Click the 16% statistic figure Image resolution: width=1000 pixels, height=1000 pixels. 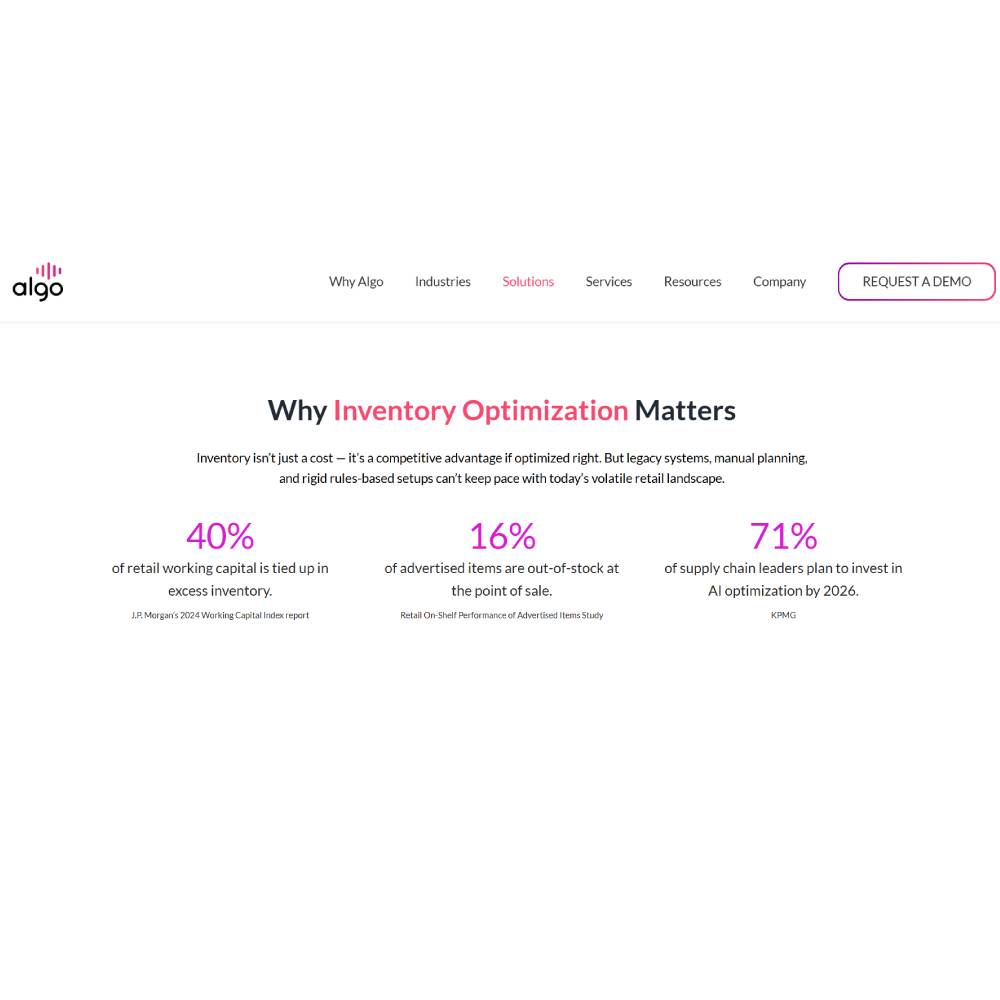click(x=502, y=536)
